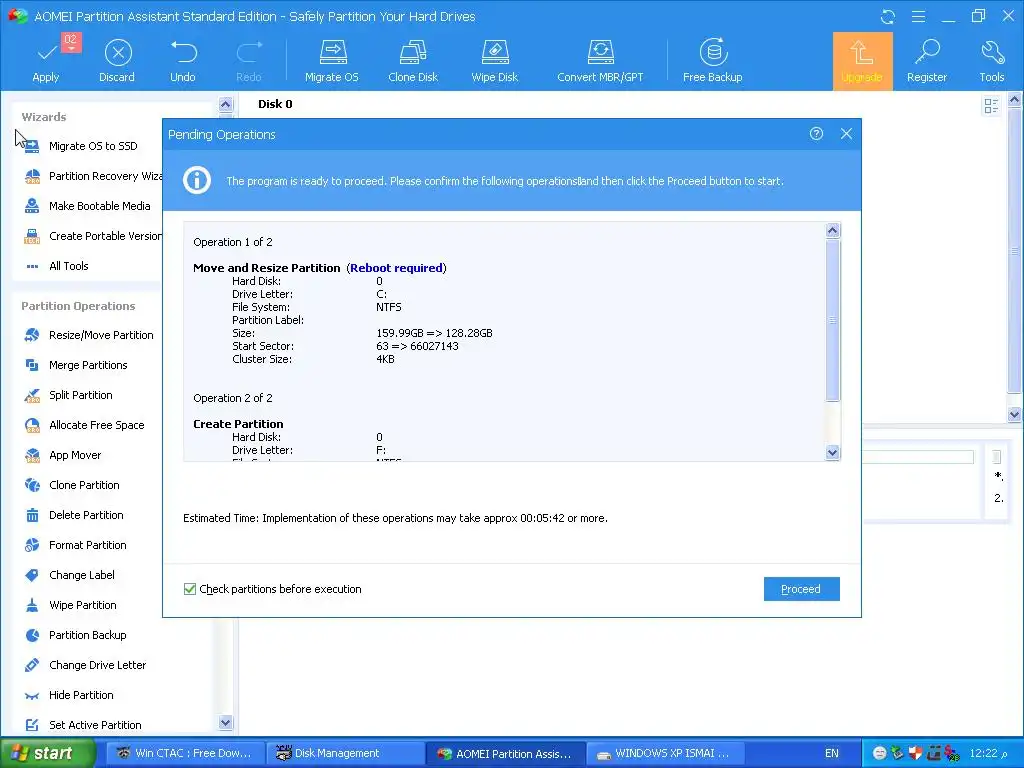
Task: Click the Undo toolbar icon
Action: point(183,61)
